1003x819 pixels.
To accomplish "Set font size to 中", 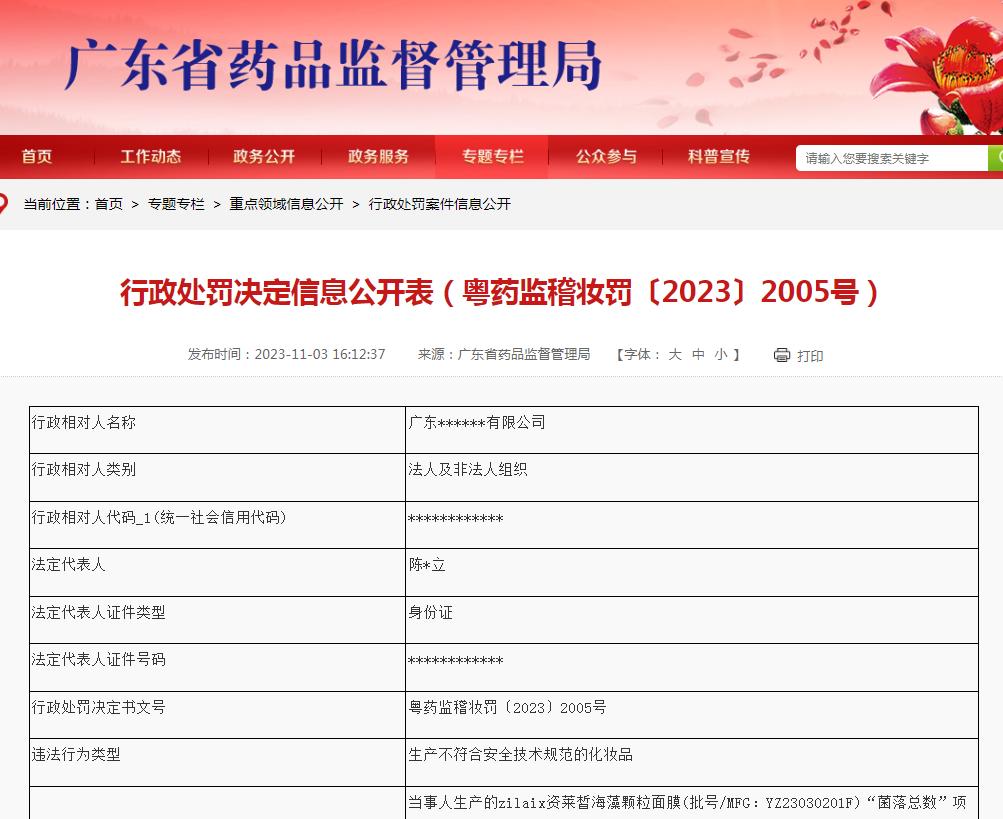I will (699, 354).
